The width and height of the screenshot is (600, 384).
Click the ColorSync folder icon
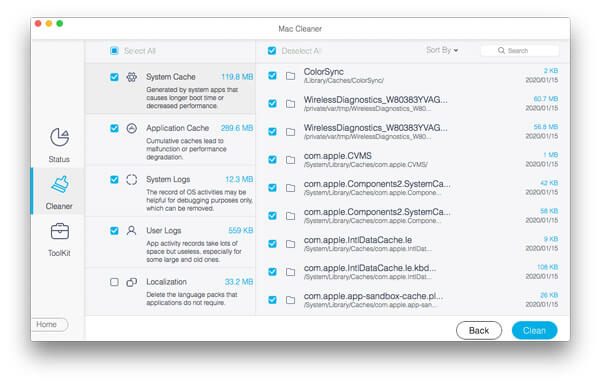tap(290, 76)
